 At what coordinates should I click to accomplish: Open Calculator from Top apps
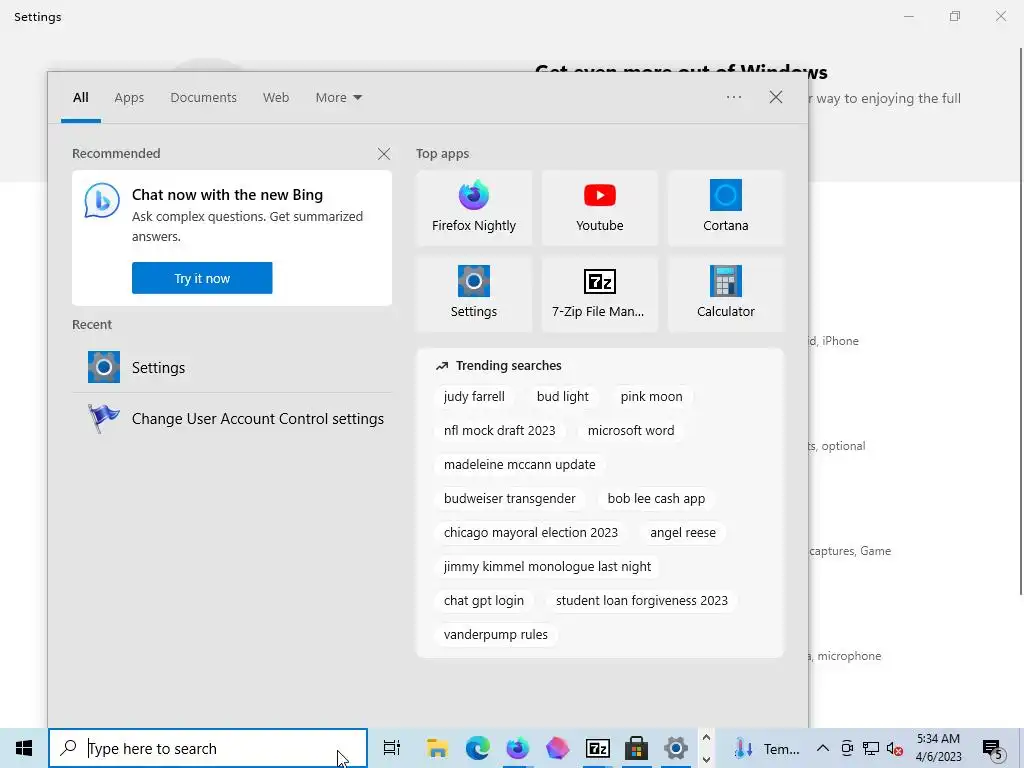(x=726, y=294)
